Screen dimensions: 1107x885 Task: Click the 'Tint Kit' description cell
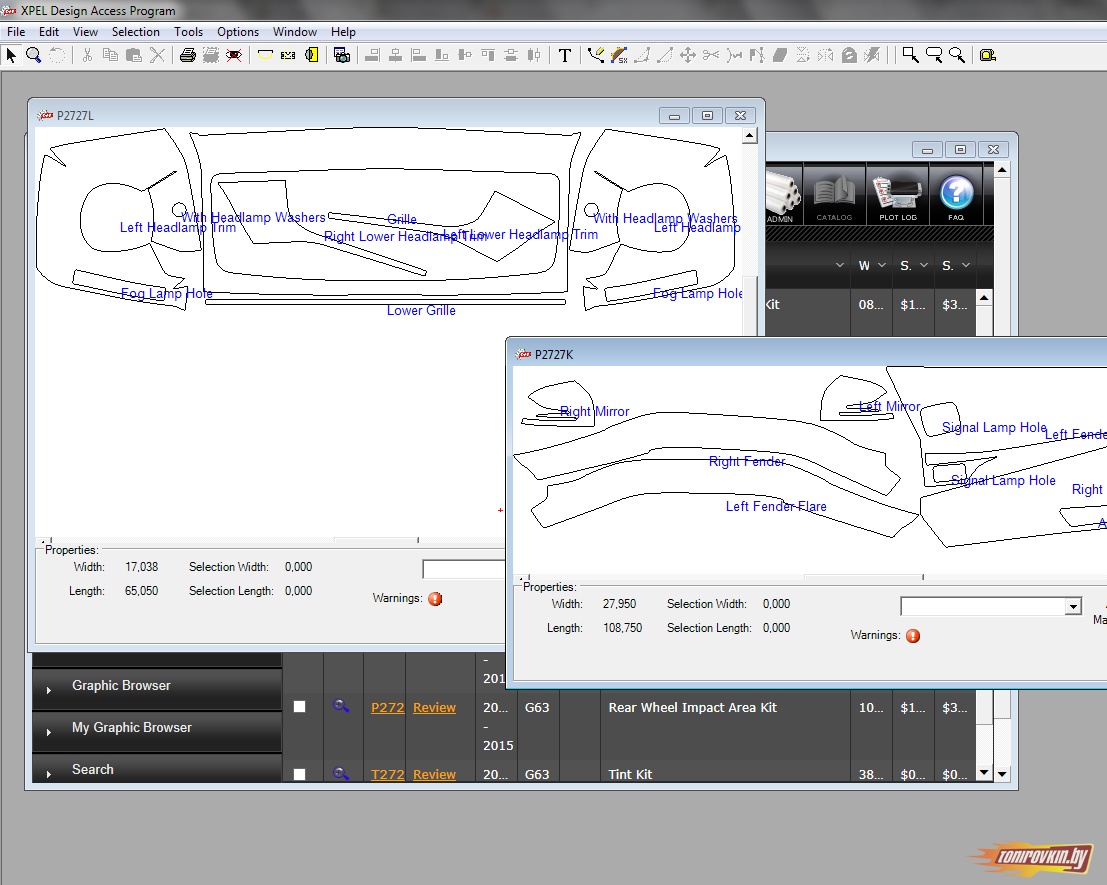[x=724, y=771]
